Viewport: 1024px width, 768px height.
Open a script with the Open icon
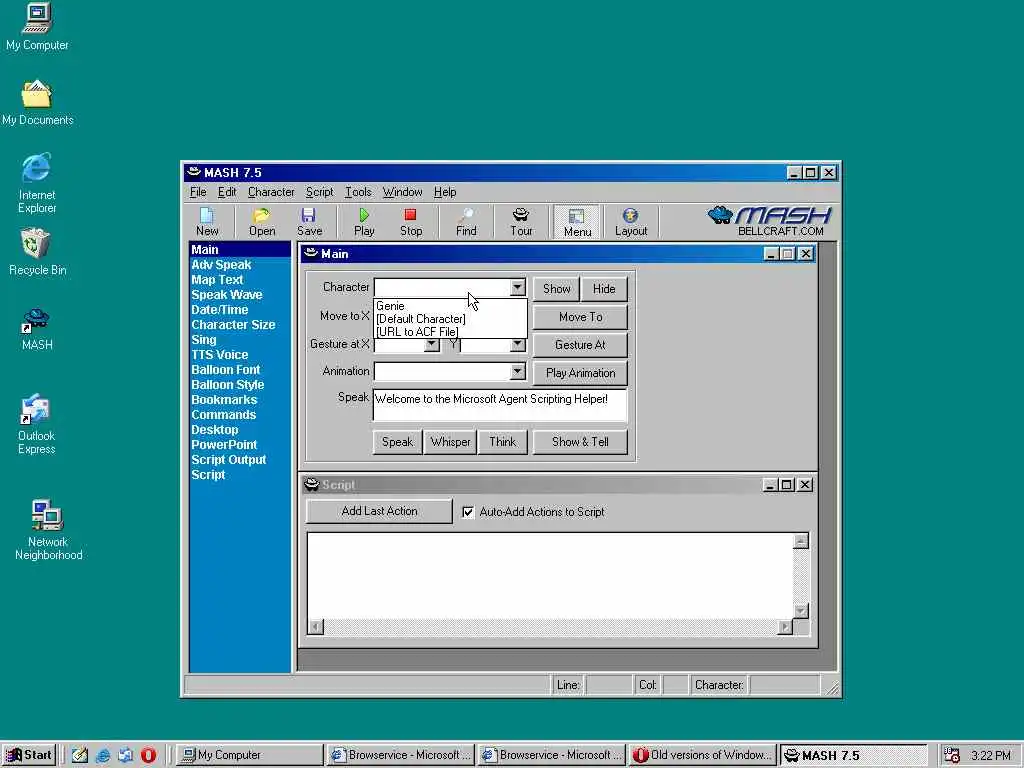click(262, 222)
